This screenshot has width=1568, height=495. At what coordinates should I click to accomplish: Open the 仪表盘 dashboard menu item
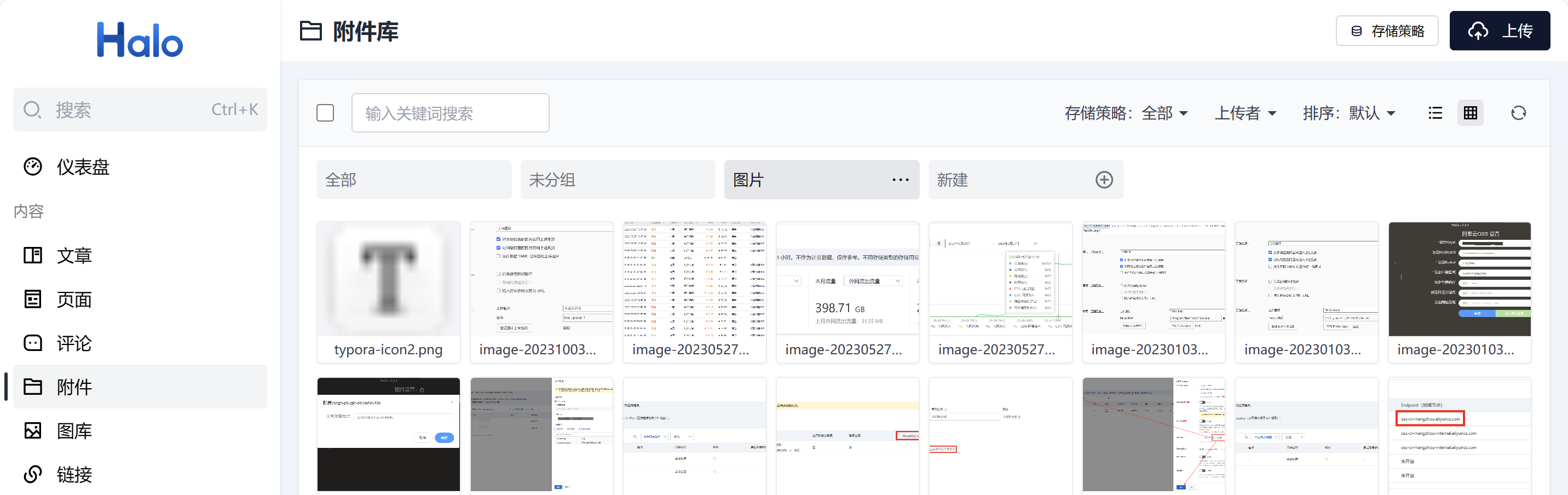point(140,167)
